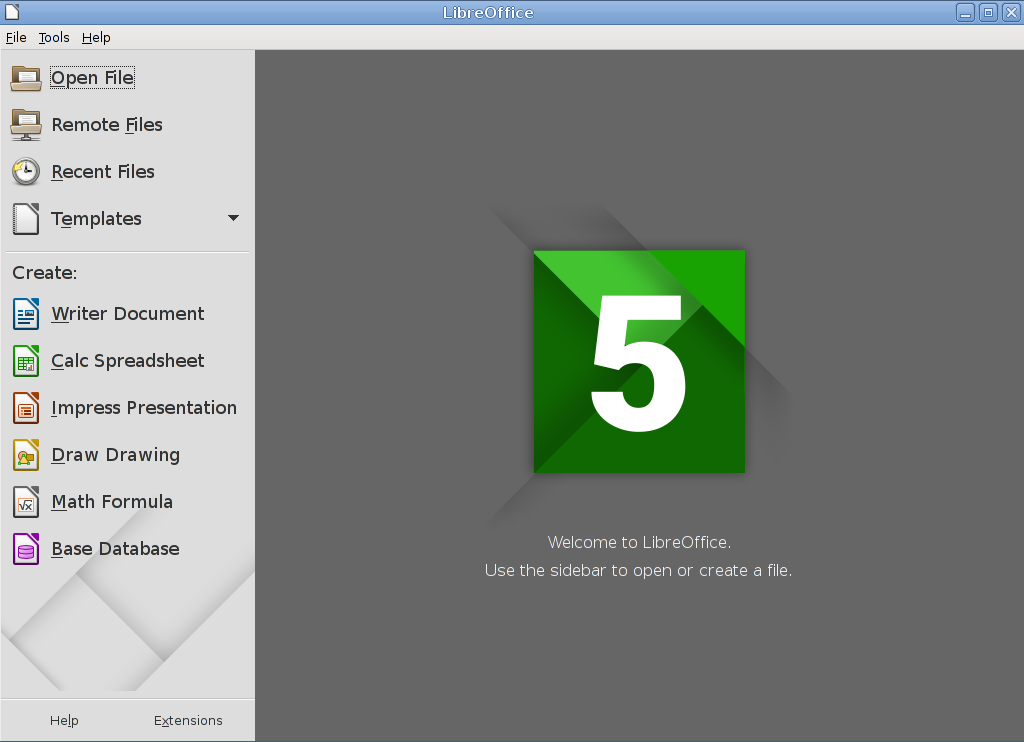Minimize the LibreOffice window

tap(965, 12)
